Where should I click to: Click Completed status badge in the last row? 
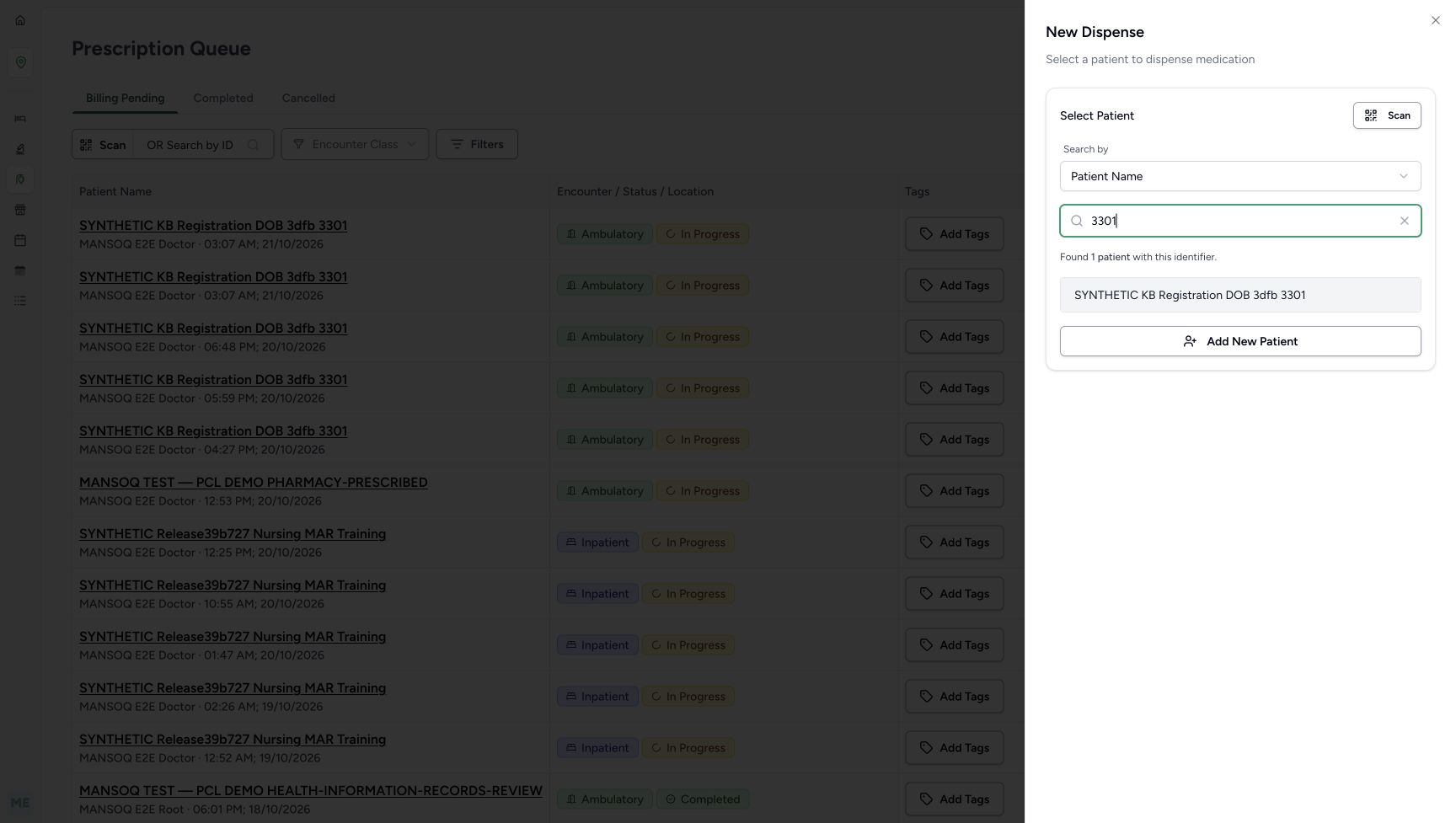pyautogui.click(x=703, y=799)
